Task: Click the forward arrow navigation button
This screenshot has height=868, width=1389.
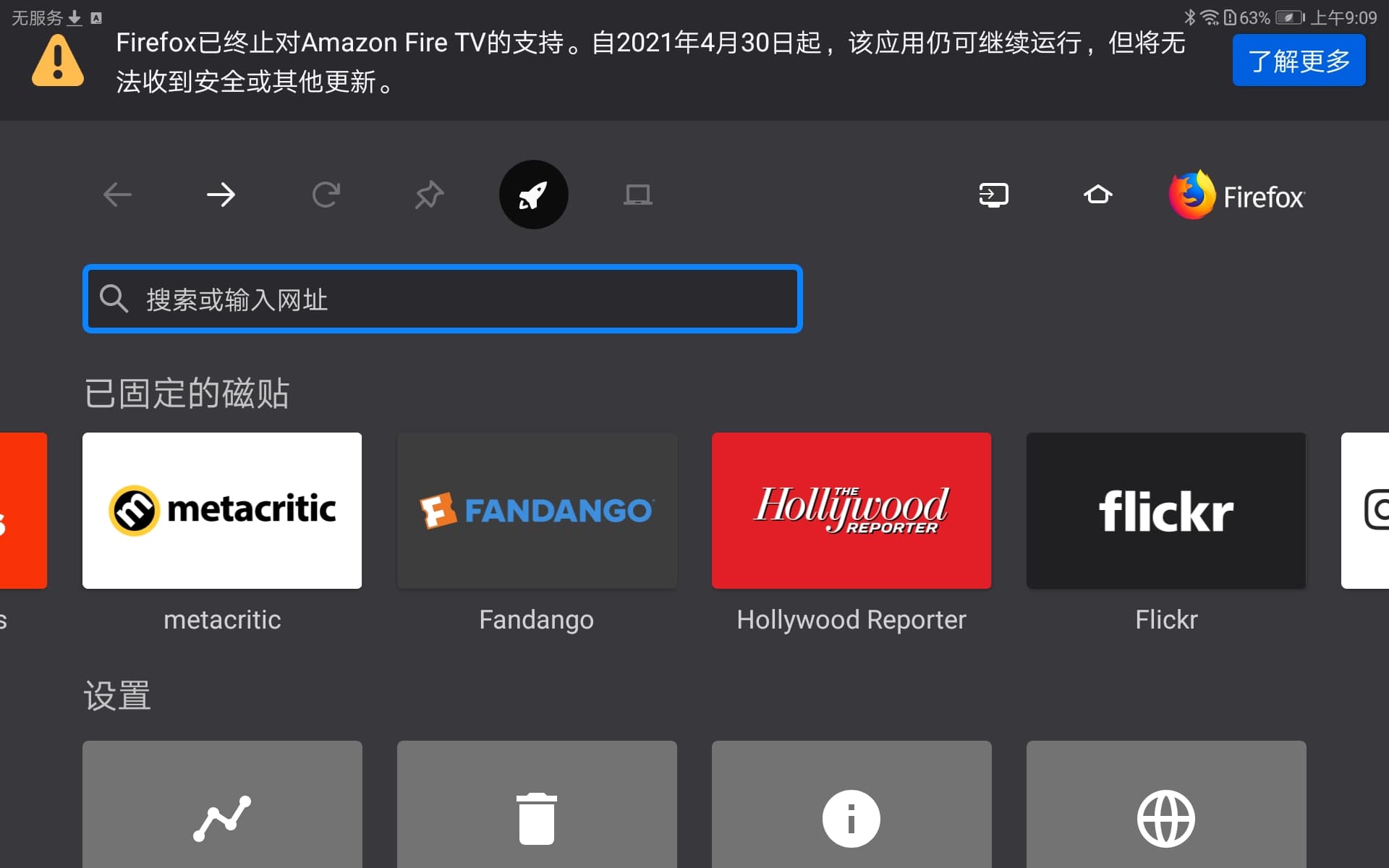Action: pos(221,195)
